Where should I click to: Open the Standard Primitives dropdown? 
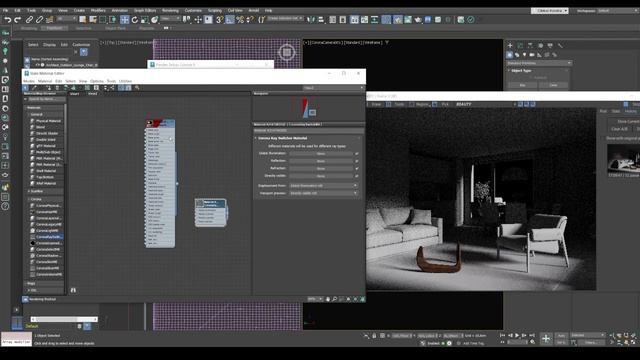tap(539, 63)
